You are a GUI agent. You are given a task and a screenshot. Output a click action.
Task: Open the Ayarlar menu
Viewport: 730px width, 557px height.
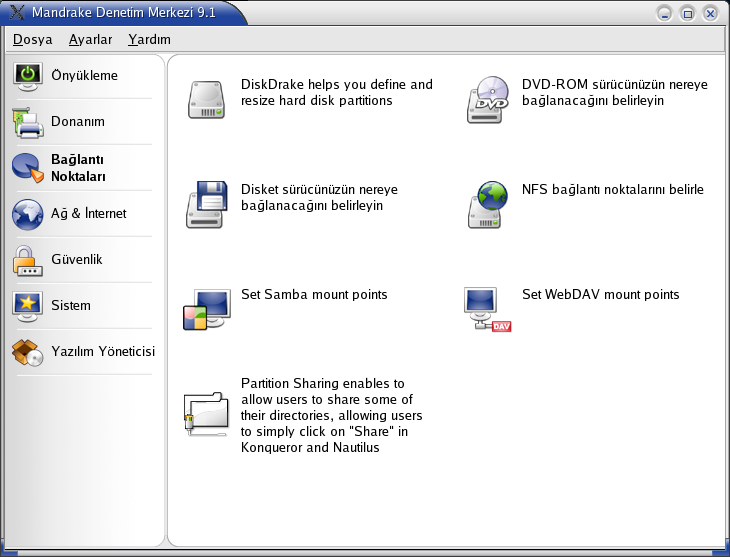click(90, 40)
